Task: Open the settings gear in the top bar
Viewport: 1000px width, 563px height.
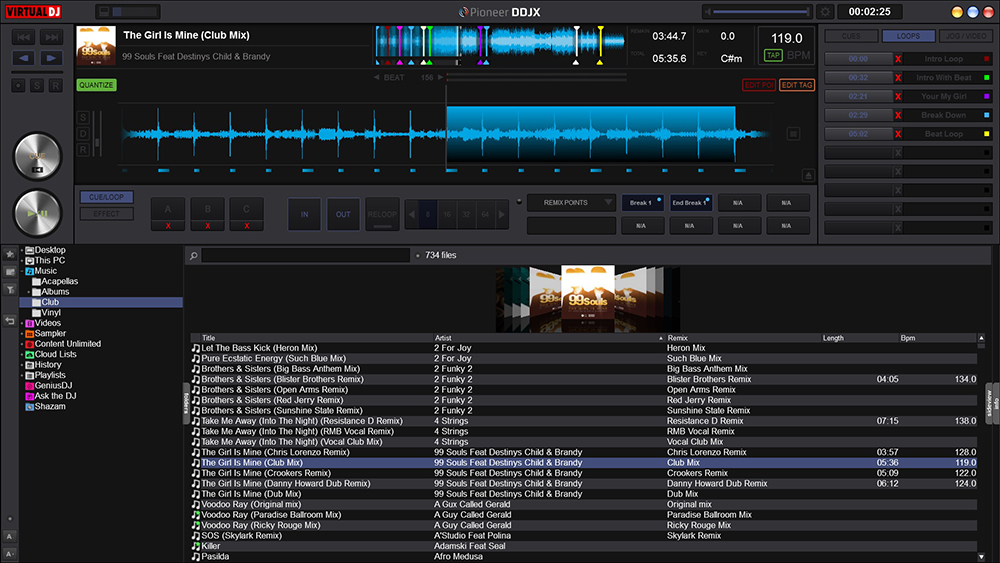Action: (x=825, y=11)
